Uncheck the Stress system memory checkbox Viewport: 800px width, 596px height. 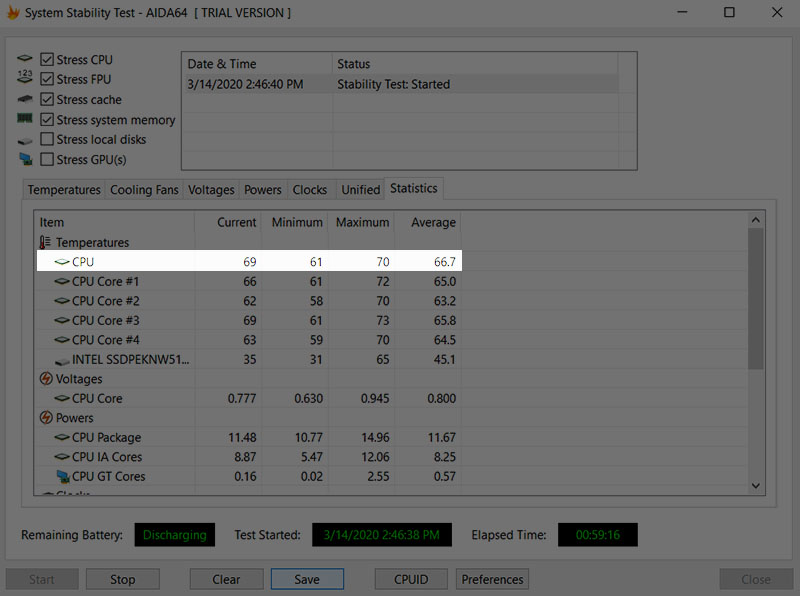coord(47,119)
